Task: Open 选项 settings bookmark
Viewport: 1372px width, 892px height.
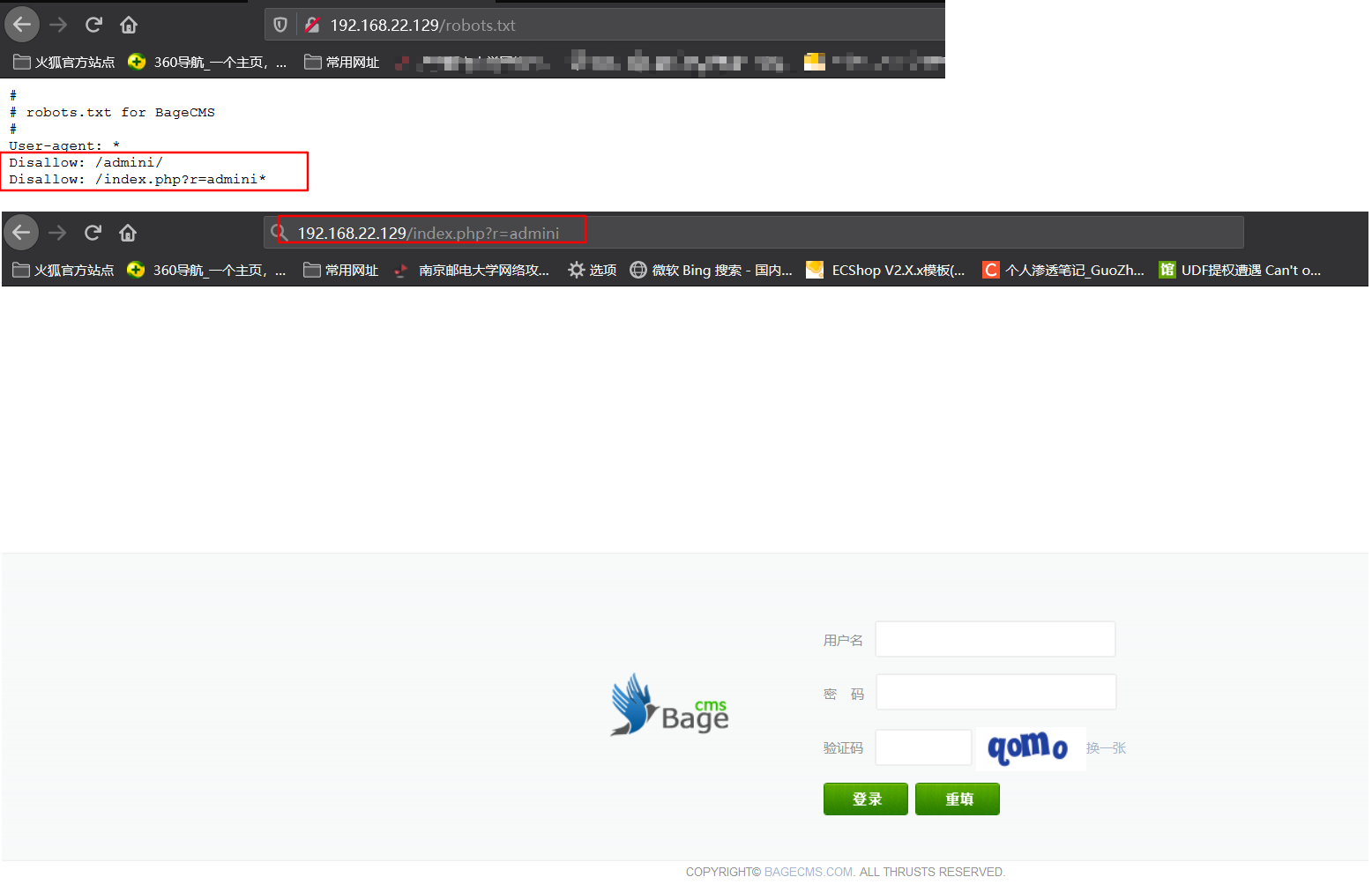Action: 593,270
